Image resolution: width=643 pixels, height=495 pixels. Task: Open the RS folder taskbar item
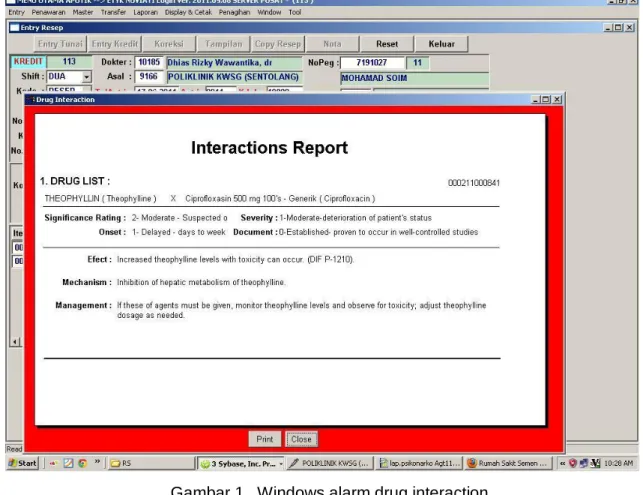coord(150,463)
